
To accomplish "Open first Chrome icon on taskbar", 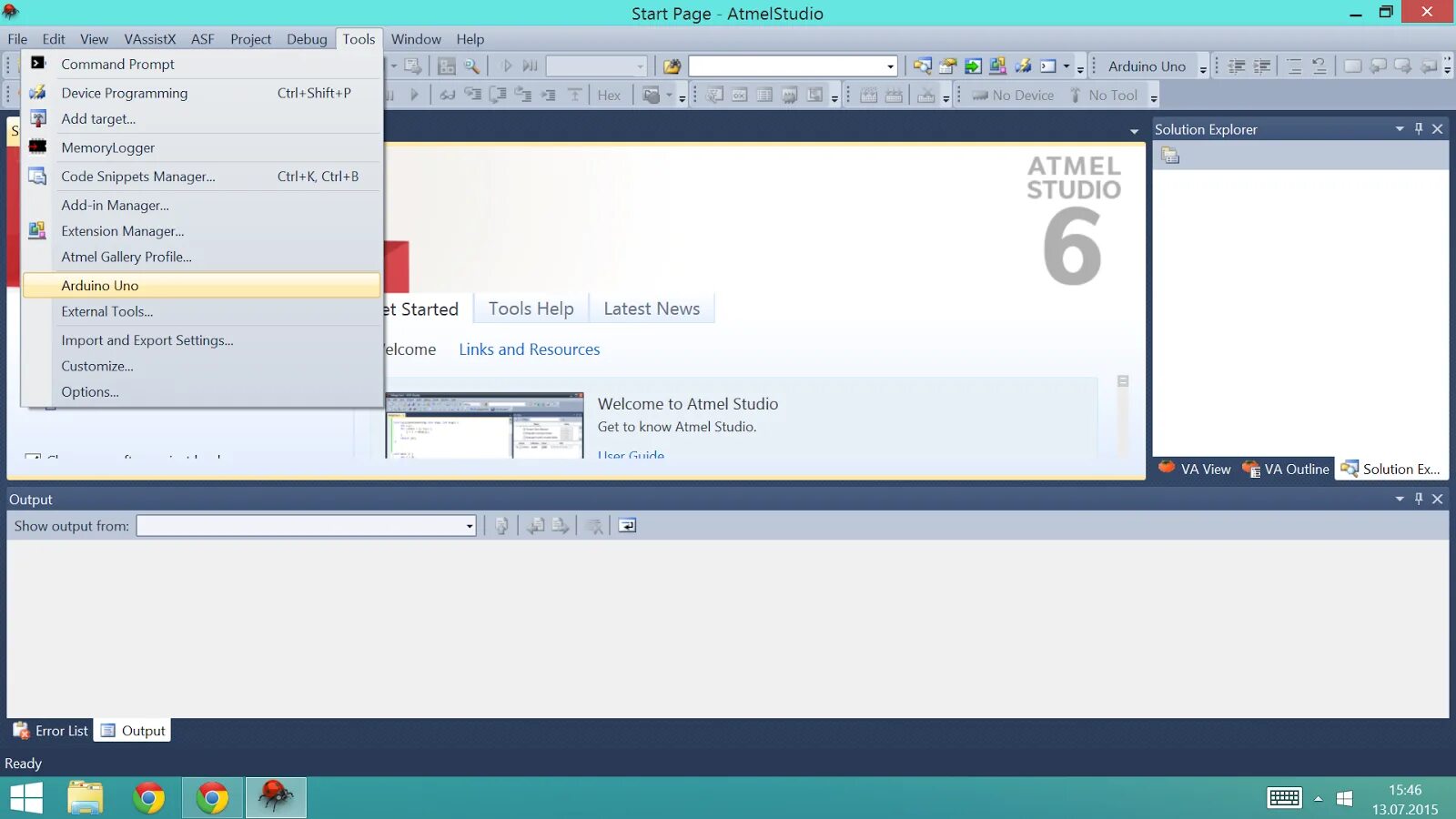I will pos(148,798).
